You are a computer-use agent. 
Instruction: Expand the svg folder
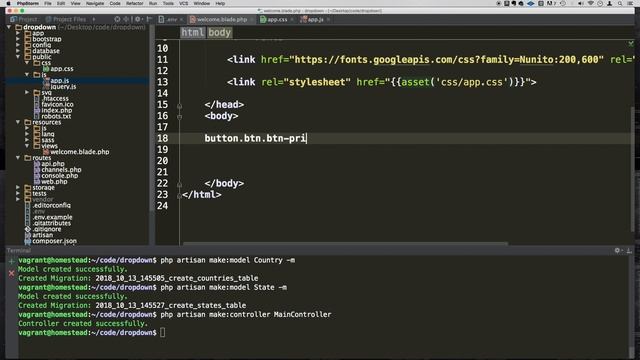click(x=27, y=93)
